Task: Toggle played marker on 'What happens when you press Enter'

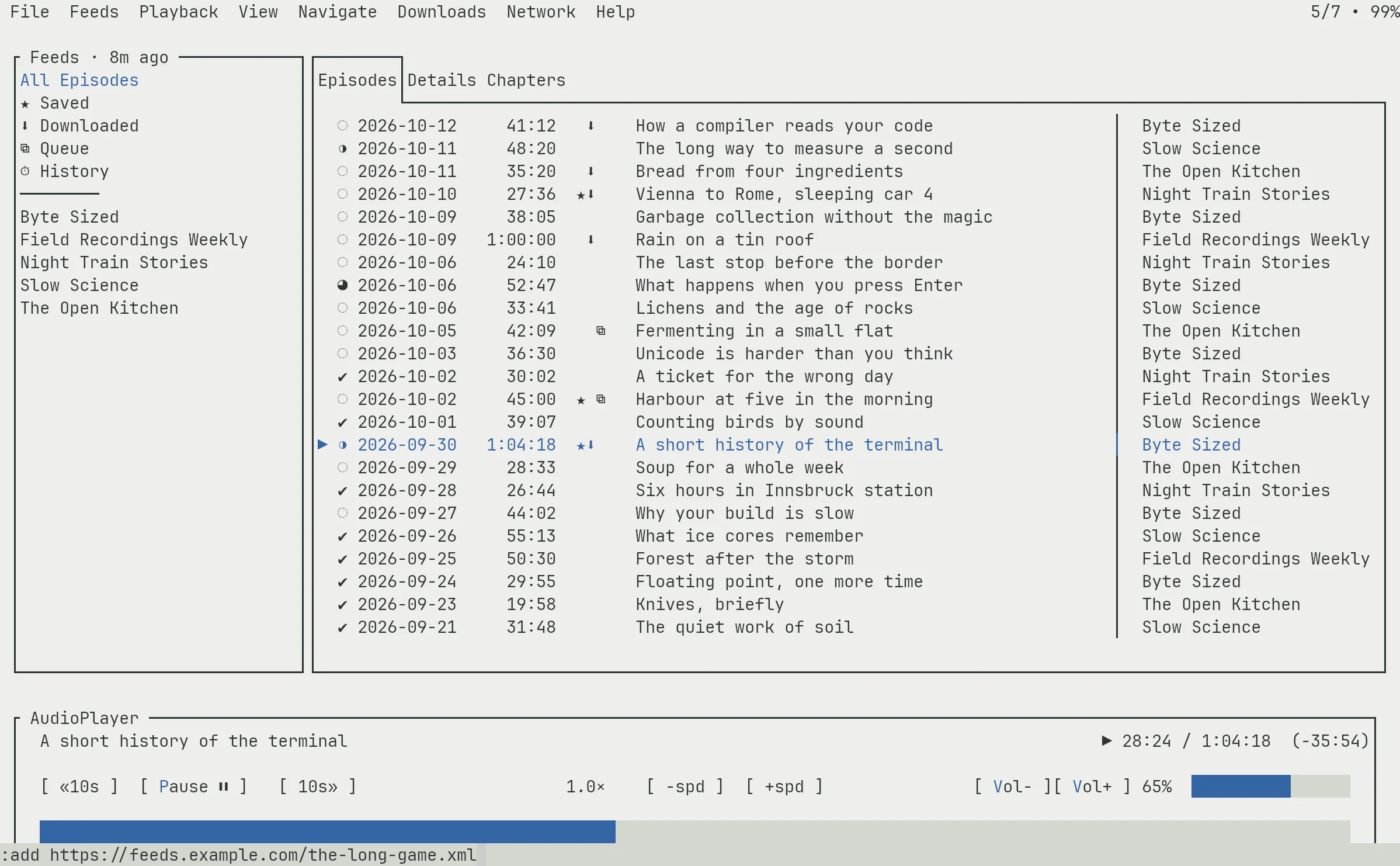Action: point(343,286)
